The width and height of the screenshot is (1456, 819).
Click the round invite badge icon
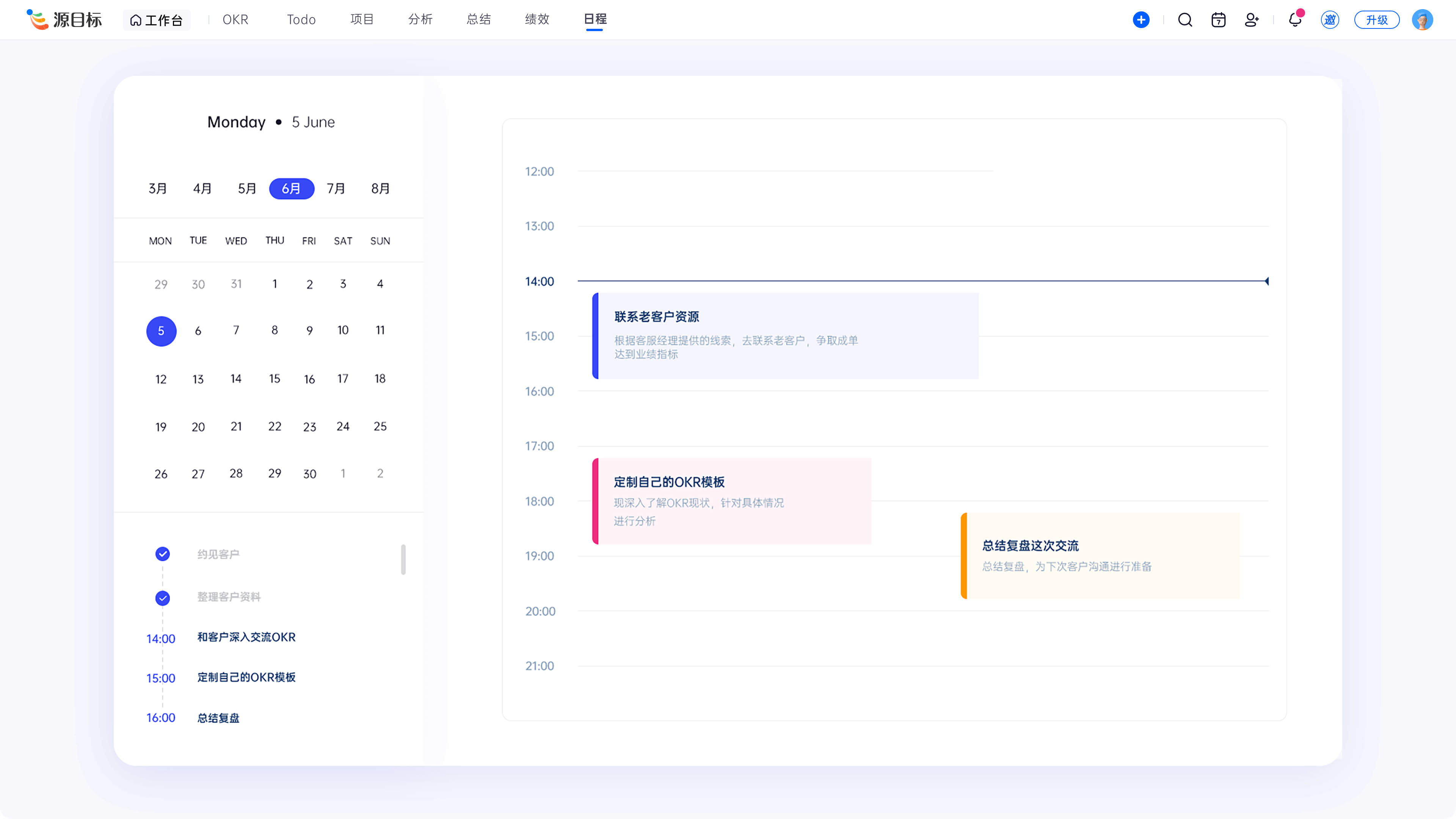[x=1329, y=20]
